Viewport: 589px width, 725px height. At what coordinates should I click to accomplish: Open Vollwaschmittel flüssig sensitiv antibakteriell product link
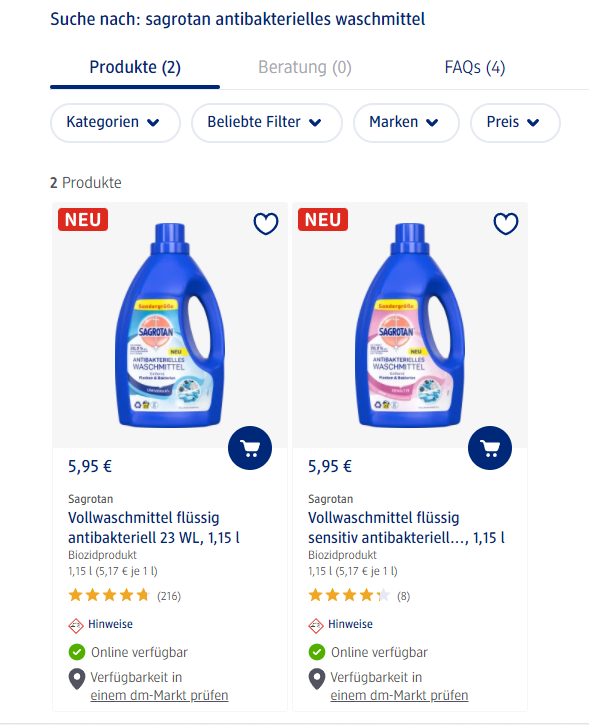tap(406, 528)
